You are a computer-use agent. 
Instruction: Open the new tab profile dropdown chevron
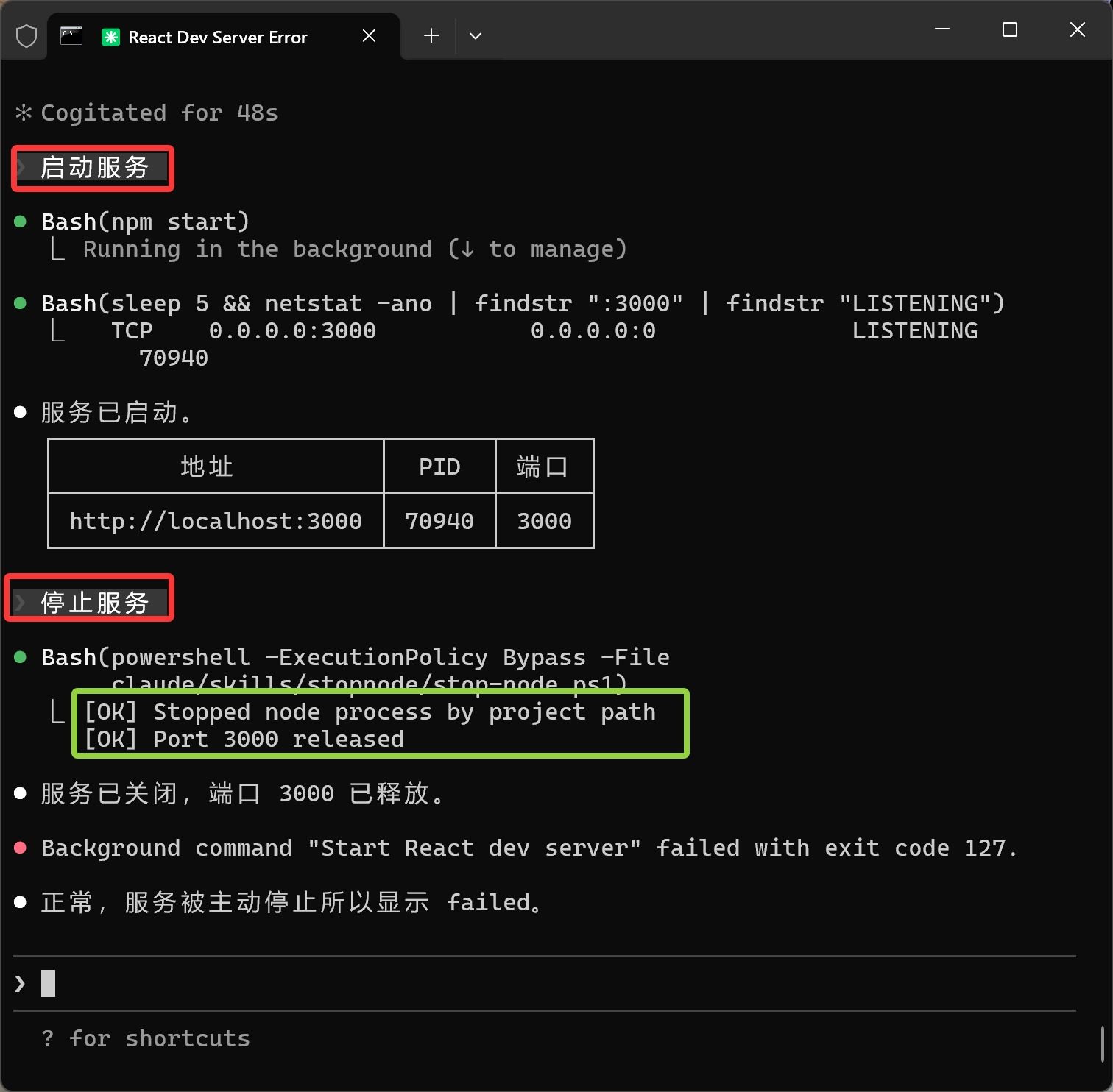(476, 36)
